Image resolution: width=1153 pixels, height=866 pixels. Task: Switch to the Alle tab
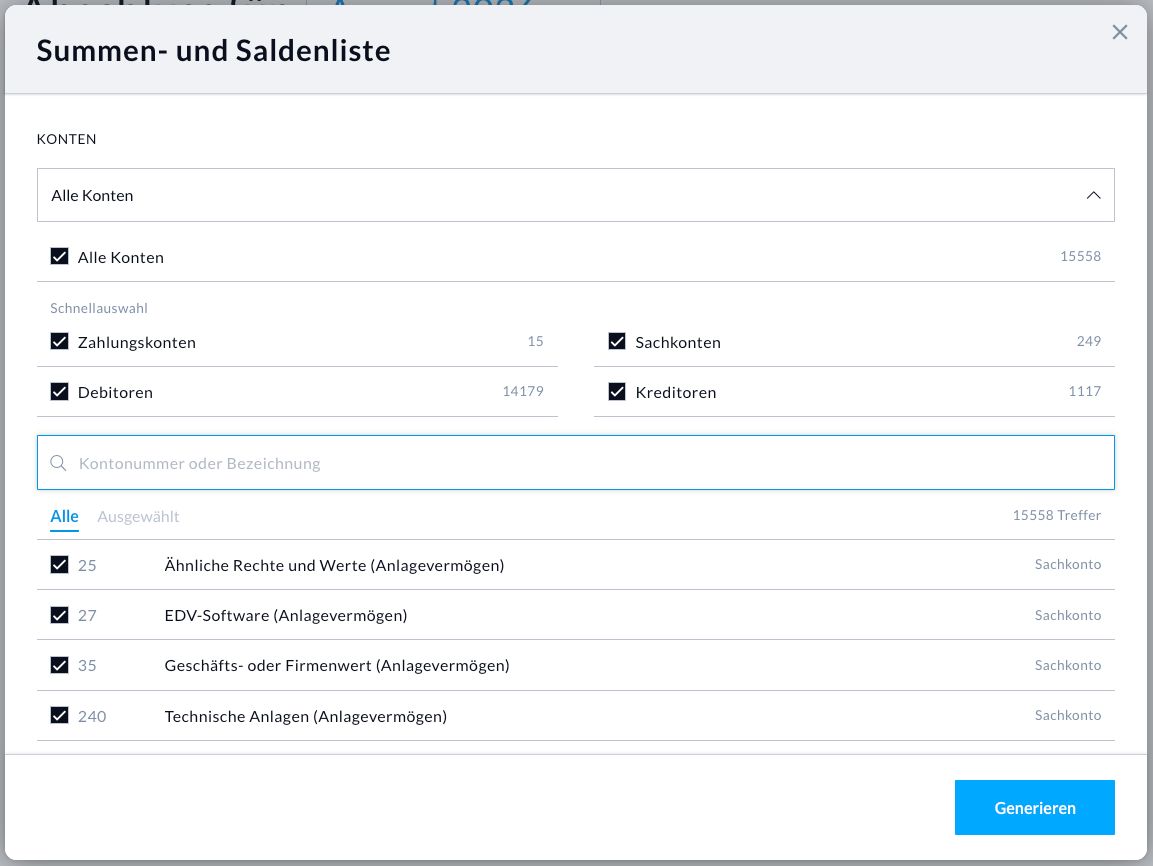tap(65, 517)
